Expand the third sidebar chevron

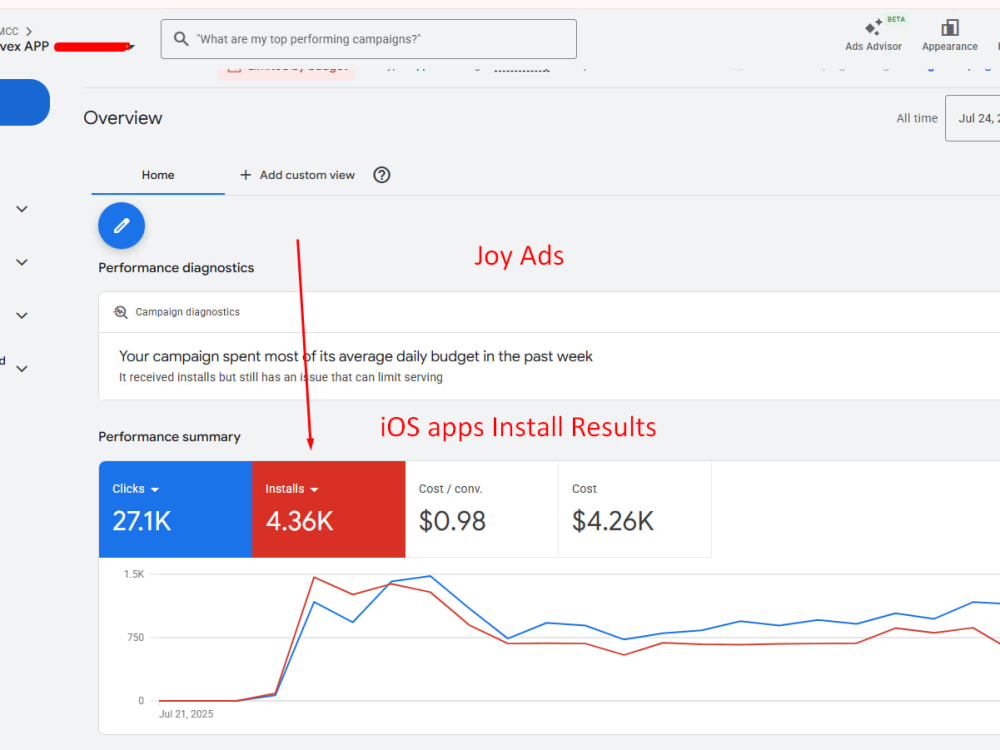(x=22, y=316)
